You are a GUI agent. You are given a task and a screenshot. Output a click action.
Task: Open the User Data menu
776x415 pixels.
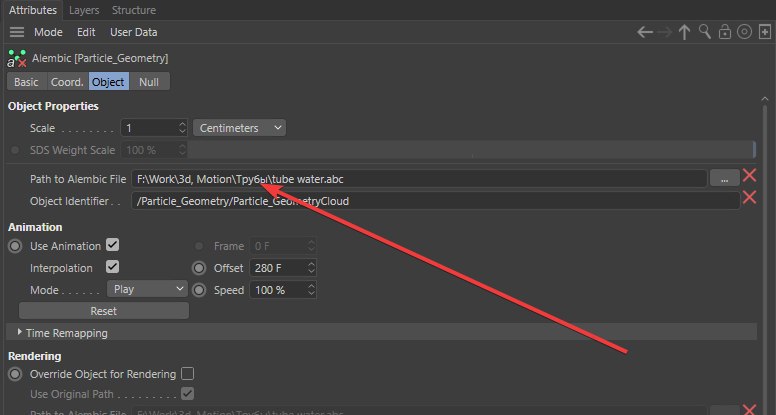134,32
